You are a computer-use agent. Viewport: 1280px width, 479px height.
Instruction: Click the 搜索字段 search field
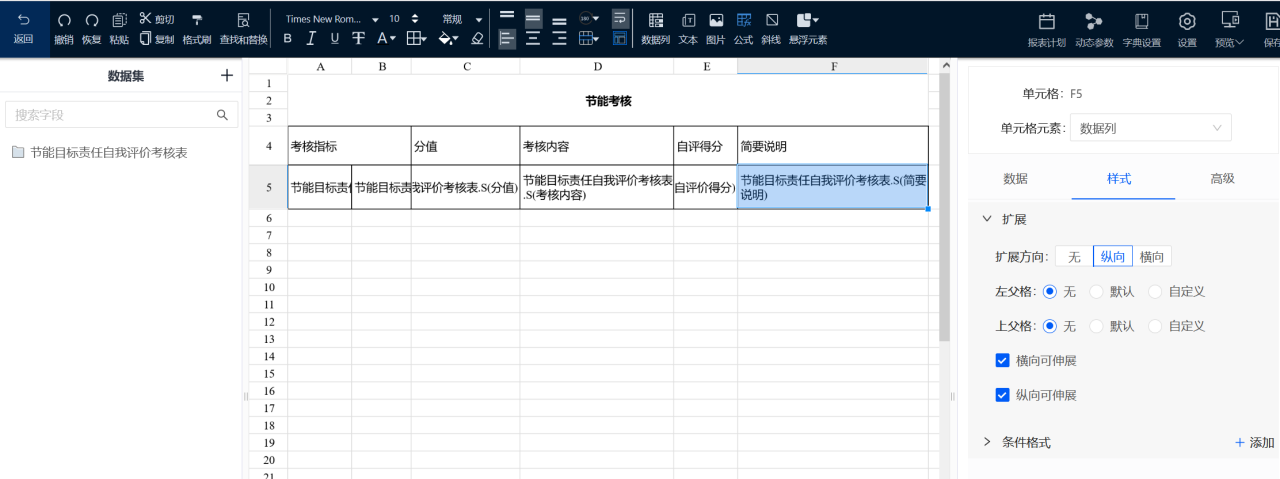[x=110, y=115]
